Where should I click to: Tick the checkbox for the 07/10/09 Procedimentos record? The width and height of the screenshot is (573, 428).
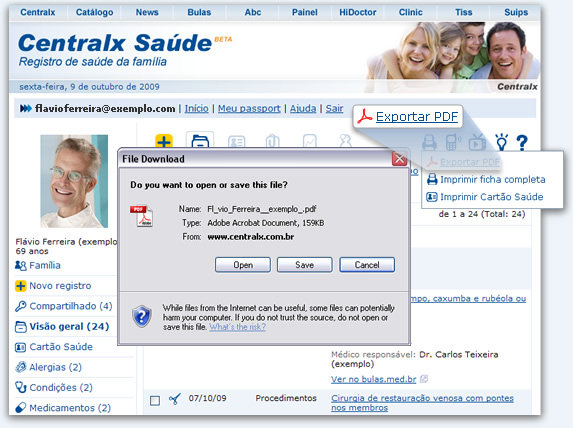[x=155, y=400]
